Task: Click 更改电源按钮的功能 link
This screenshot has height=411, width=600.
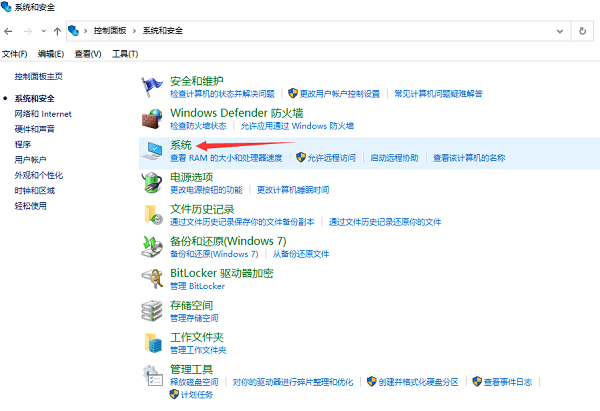Action: point(206,190)
